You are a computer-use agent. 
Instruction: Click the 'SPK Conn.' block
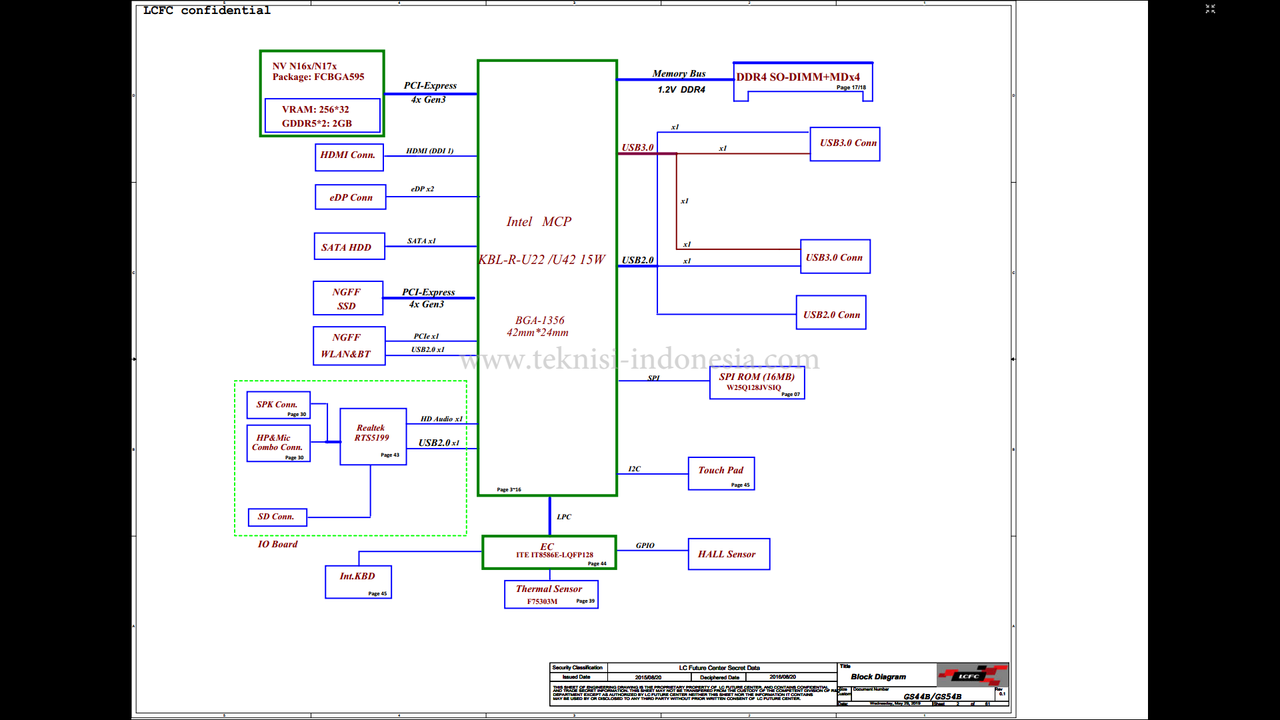(x=278, y=405)
